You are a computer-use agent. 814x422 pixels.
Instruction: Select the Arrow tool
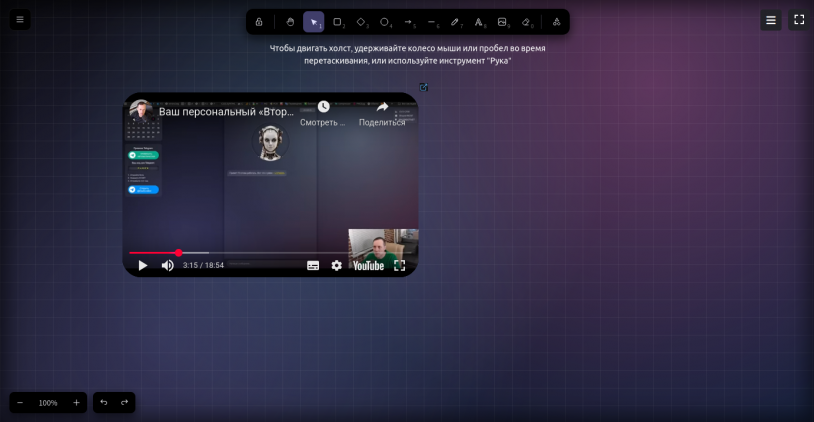[x=408, y=21]
